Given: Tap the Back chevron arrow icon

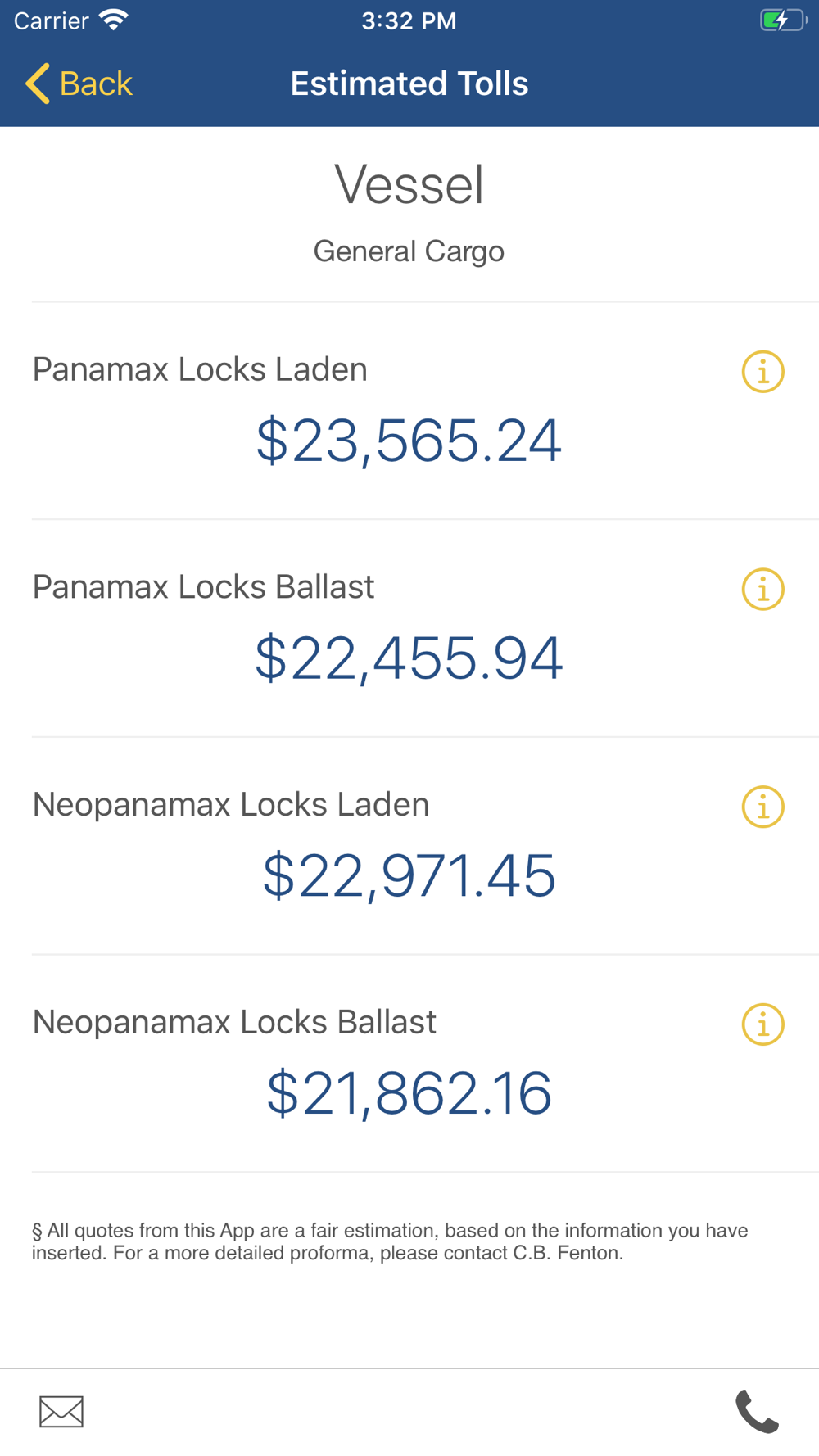Looking at the screenshot, I should (x=38, y=84).
